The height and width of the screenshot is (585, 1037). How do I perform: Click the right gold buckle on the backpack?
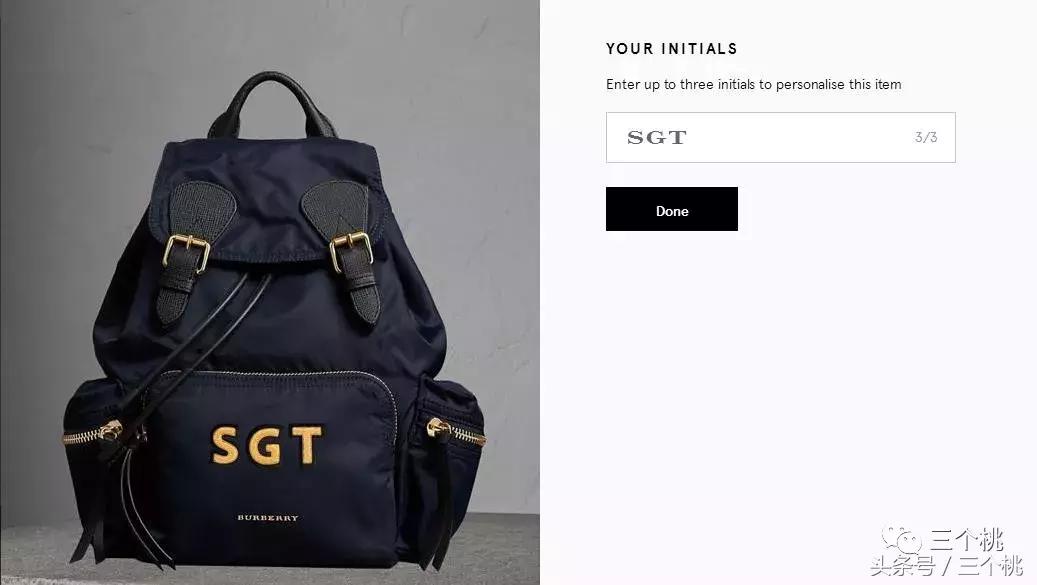351,251
